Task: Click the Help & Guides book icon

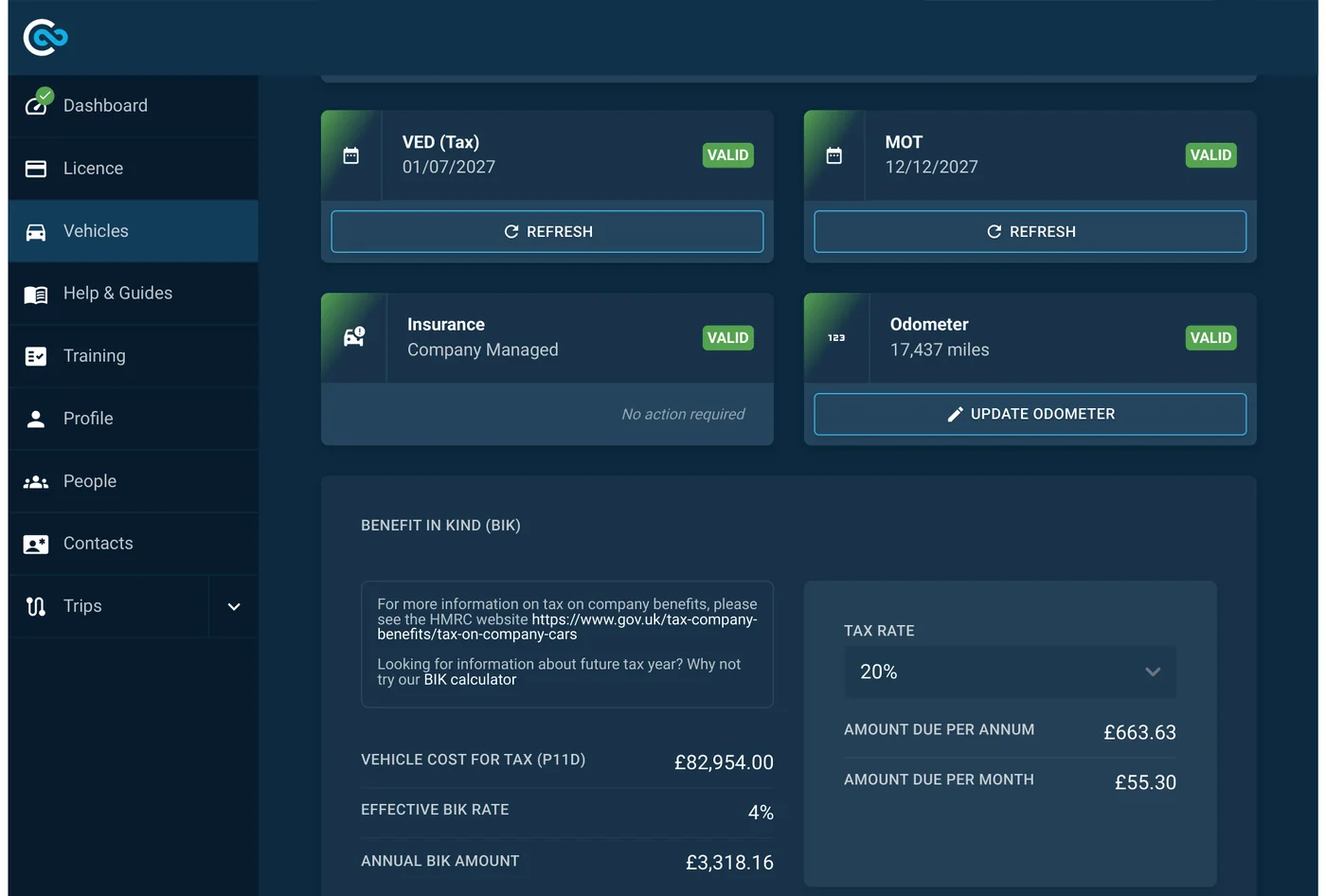Action: [x=36, y=295]
